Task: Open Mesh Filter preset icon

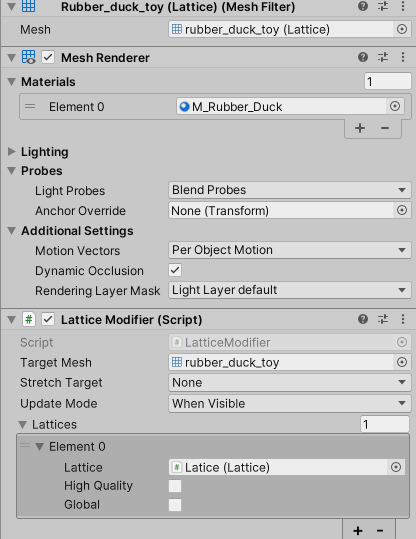Action: point(383,6)
